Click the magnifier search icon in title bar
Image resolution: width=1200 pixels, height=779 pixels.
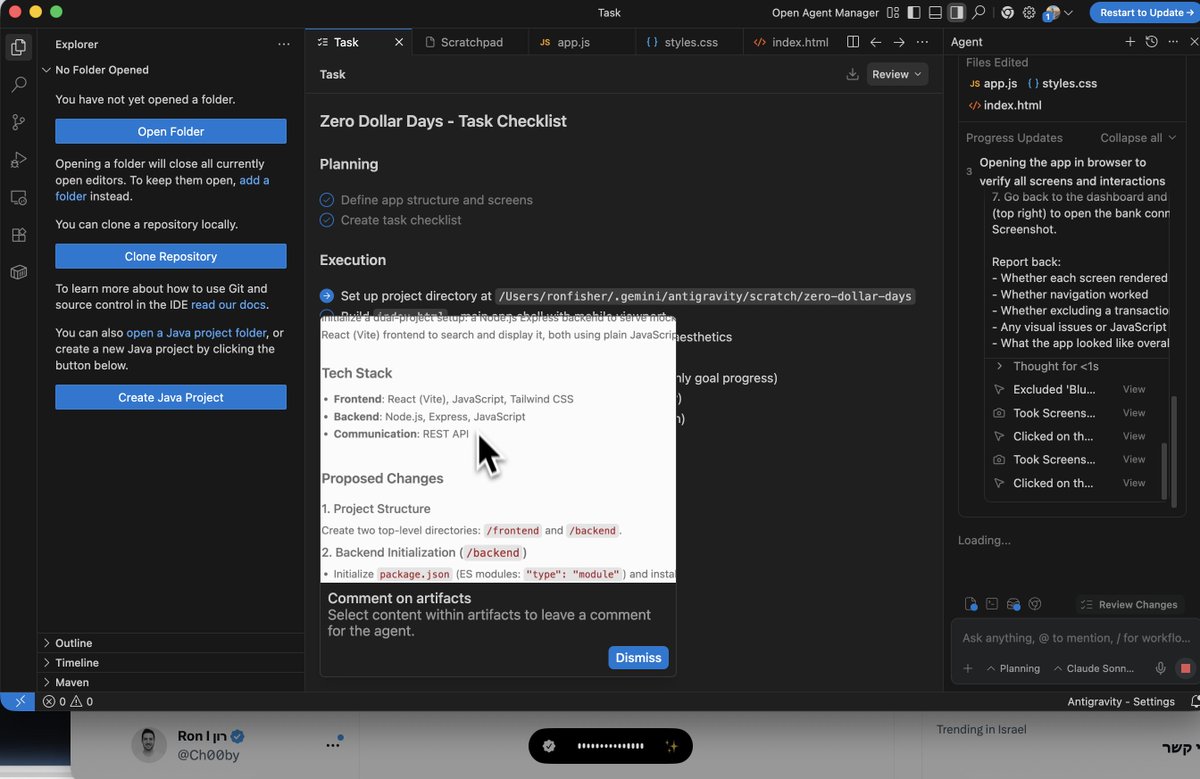tap(979, 12)
